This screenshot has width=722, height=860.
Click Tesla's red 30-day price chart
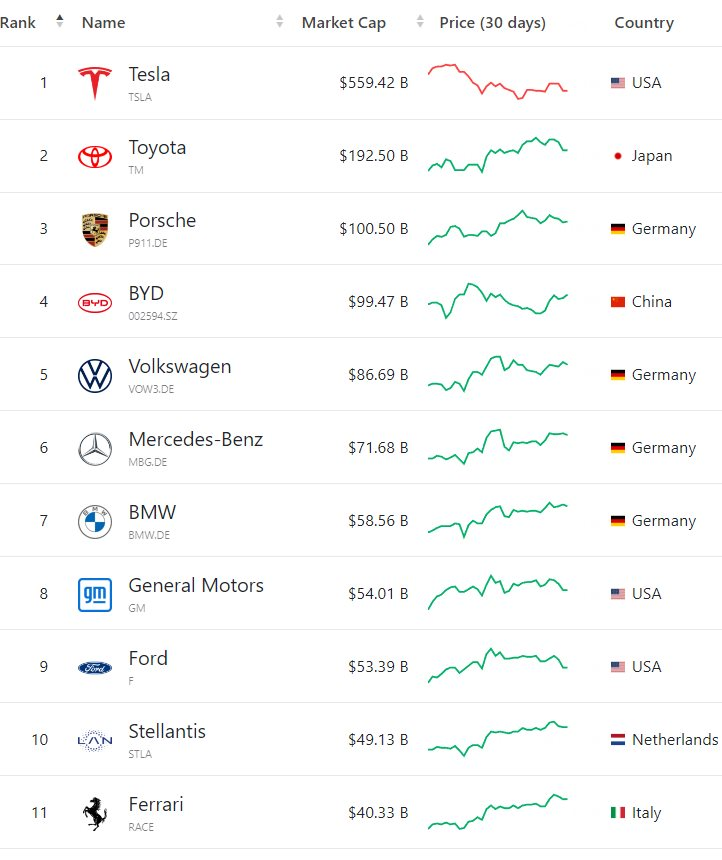[497, 82]
